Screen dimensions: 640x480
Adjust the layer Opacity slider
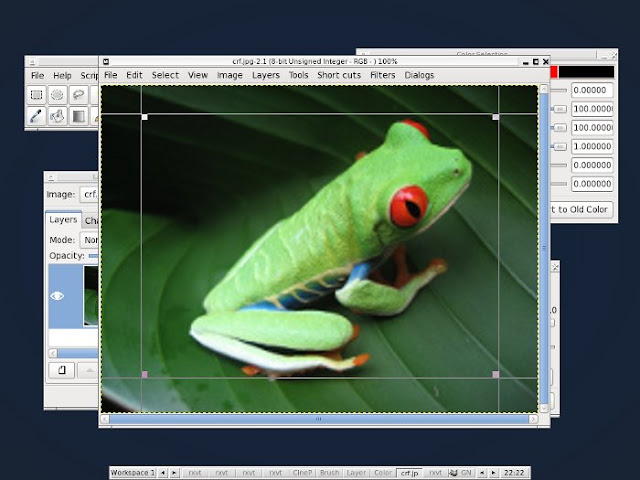(93, 256)
